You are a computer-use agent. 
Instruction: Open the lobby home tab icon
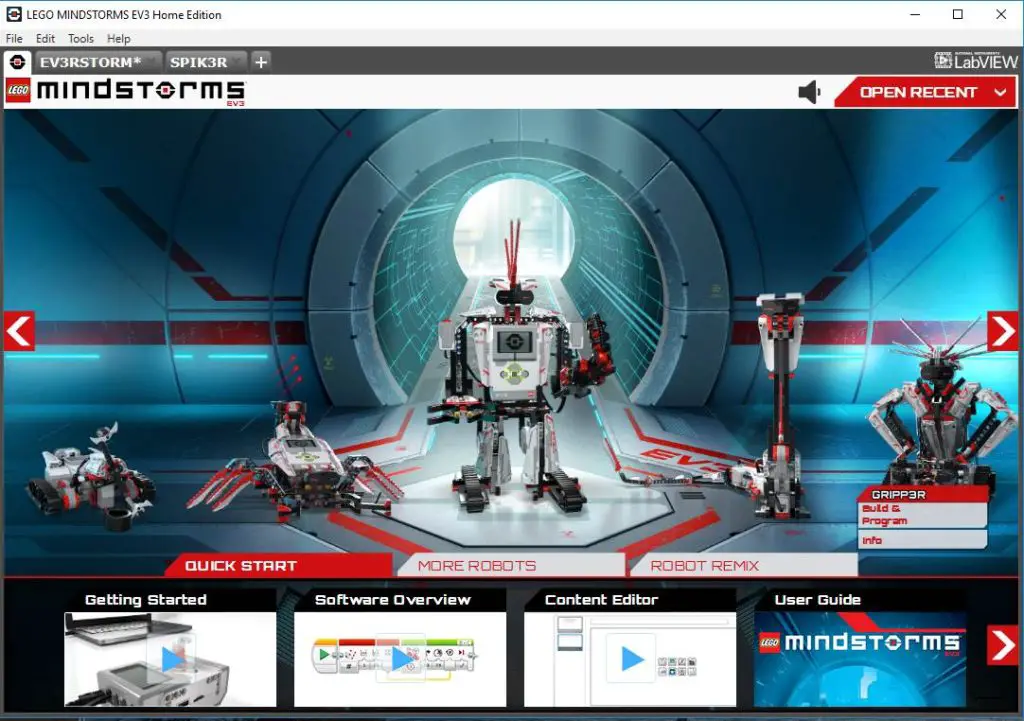18,62
